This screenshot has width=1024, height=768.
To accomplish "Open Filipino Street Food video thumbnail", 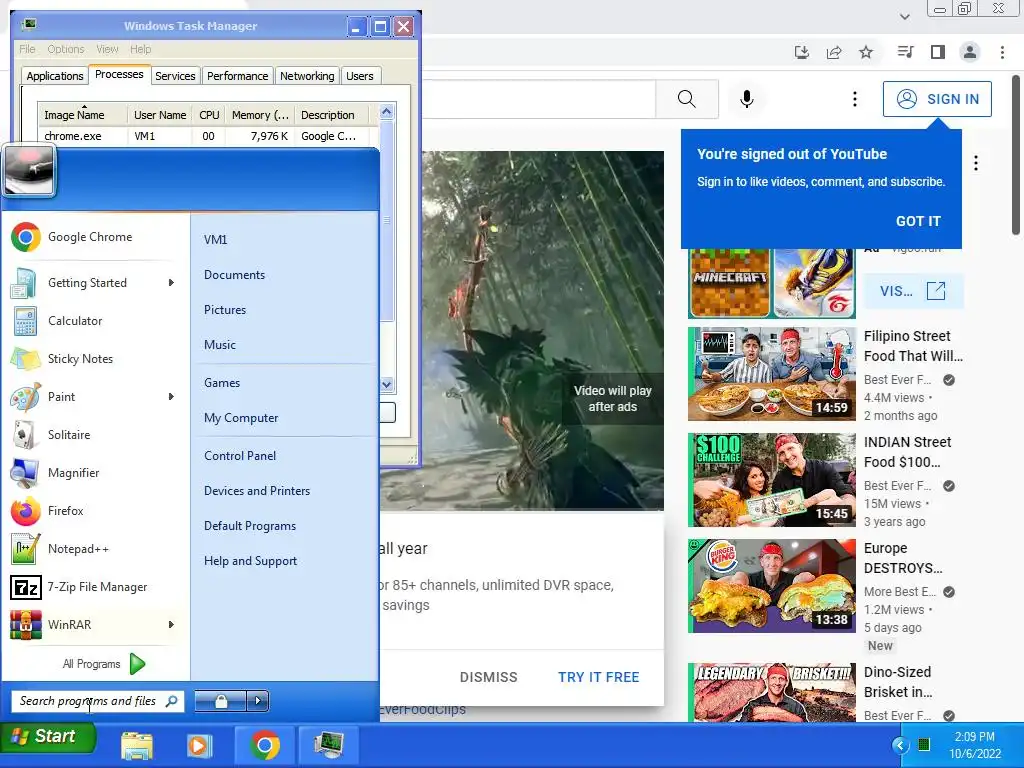I will point(772,374).
